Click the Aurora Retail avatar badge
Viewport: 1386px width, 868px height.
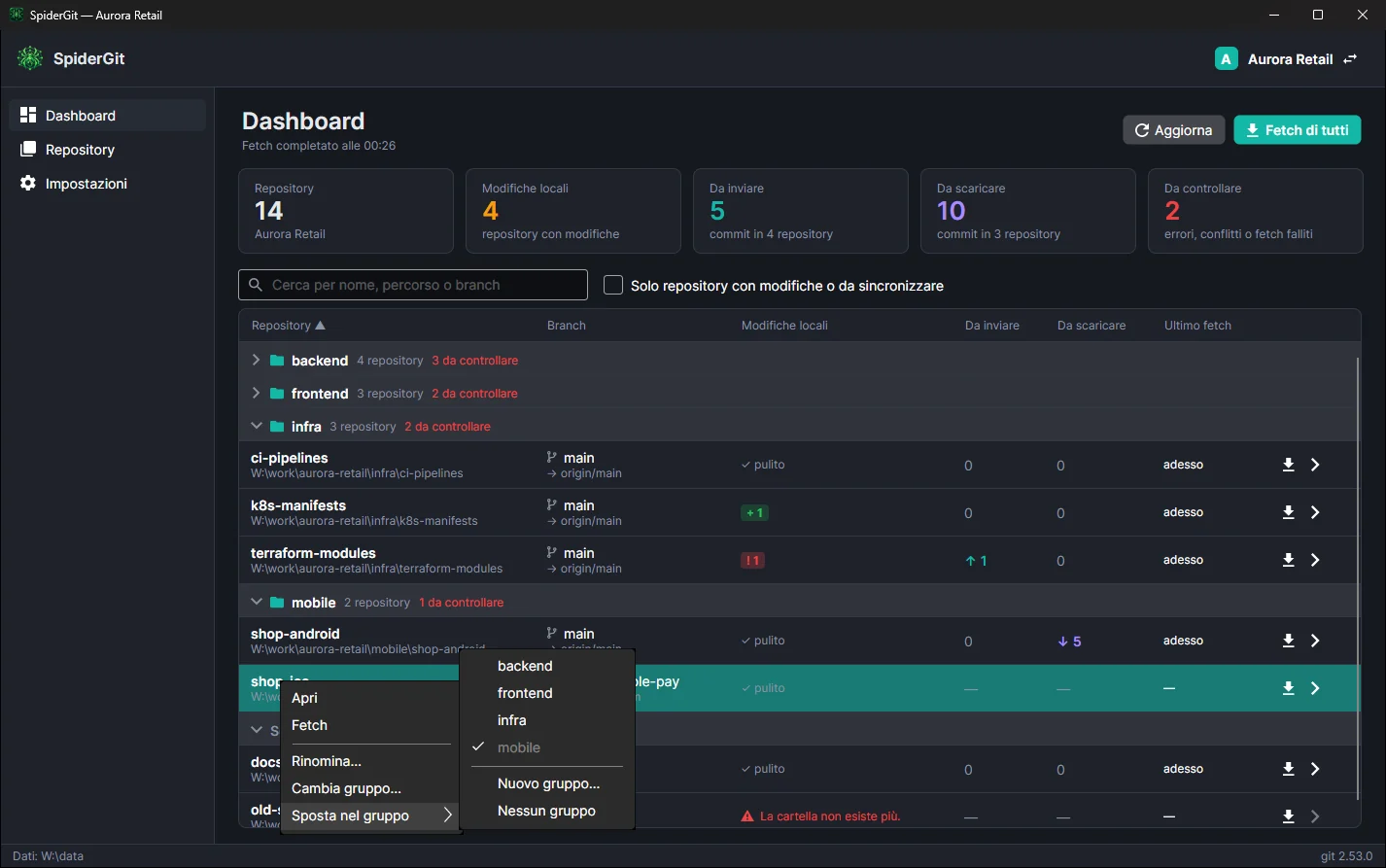point(1226,59)
